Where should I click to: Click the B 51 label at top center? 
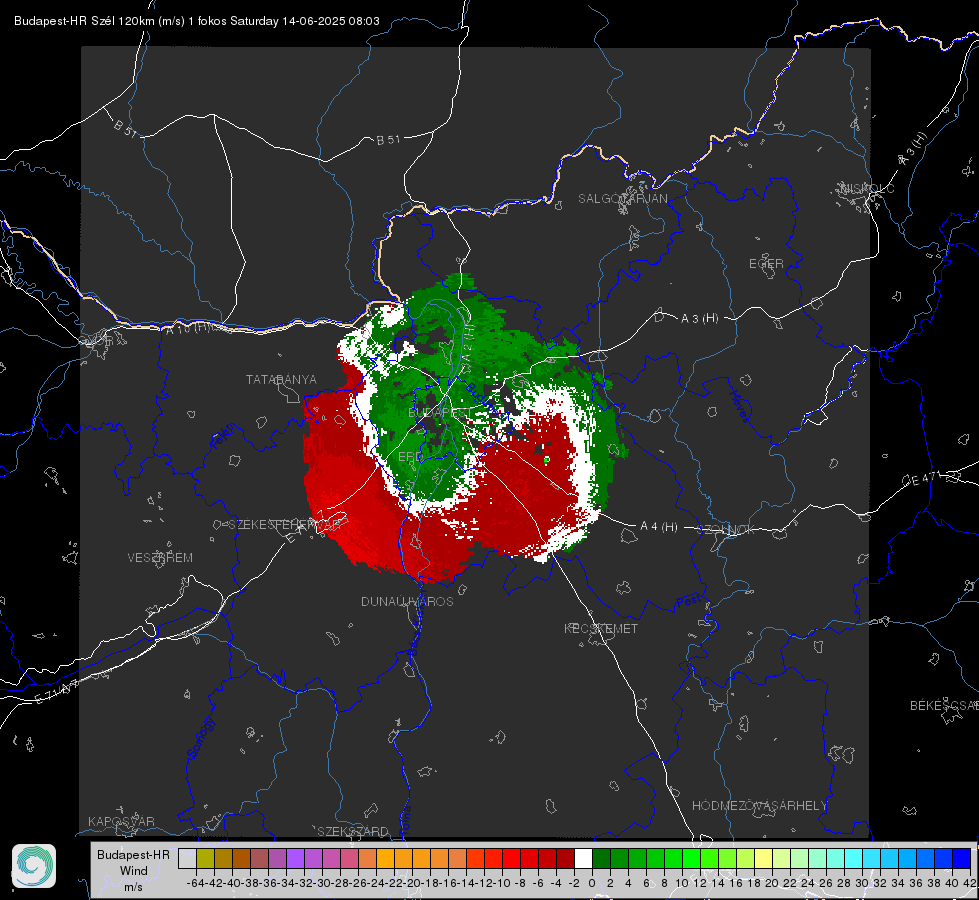[x=388, y=141]
